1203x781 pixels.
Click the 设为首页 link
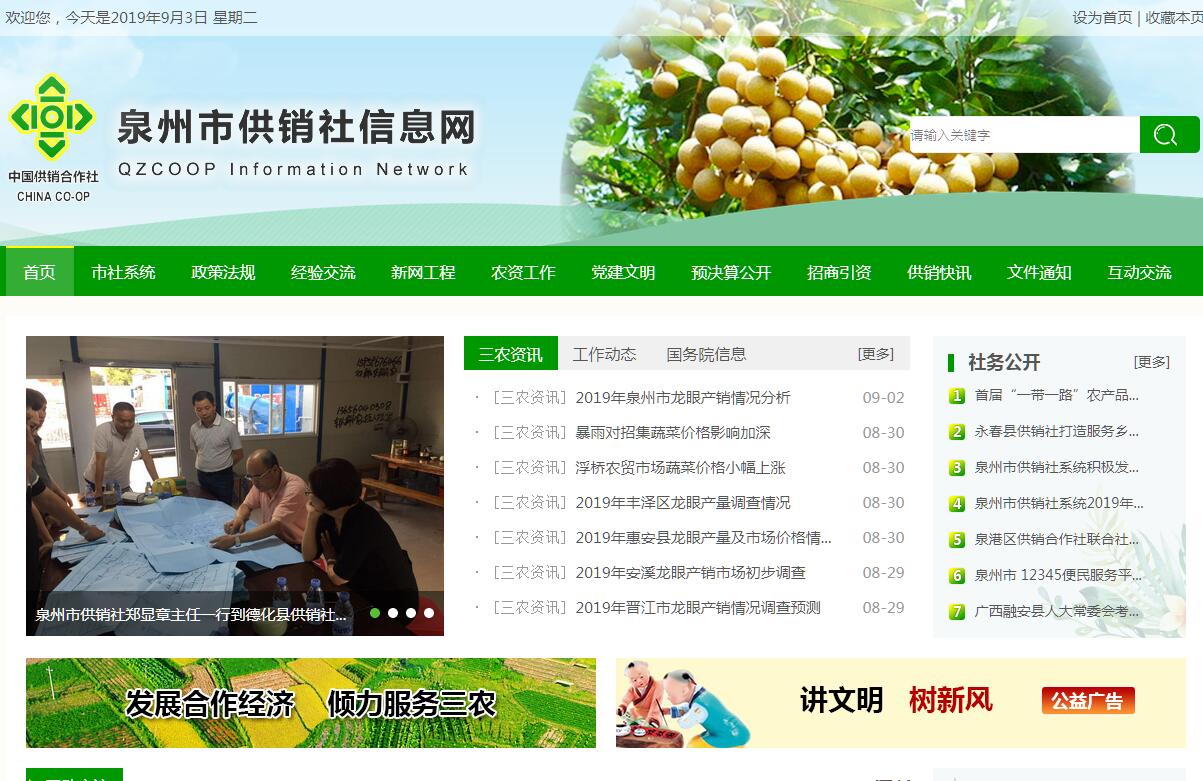(1102, 17)
